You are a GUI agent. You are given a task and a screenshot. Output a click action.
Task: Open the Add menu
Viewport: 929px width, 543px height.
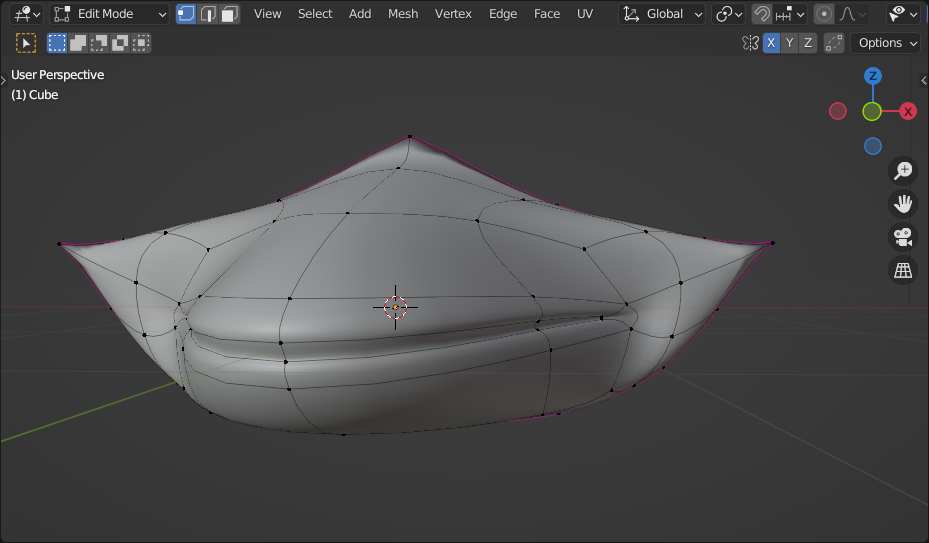pyautogui.click(x=360, y=14)
